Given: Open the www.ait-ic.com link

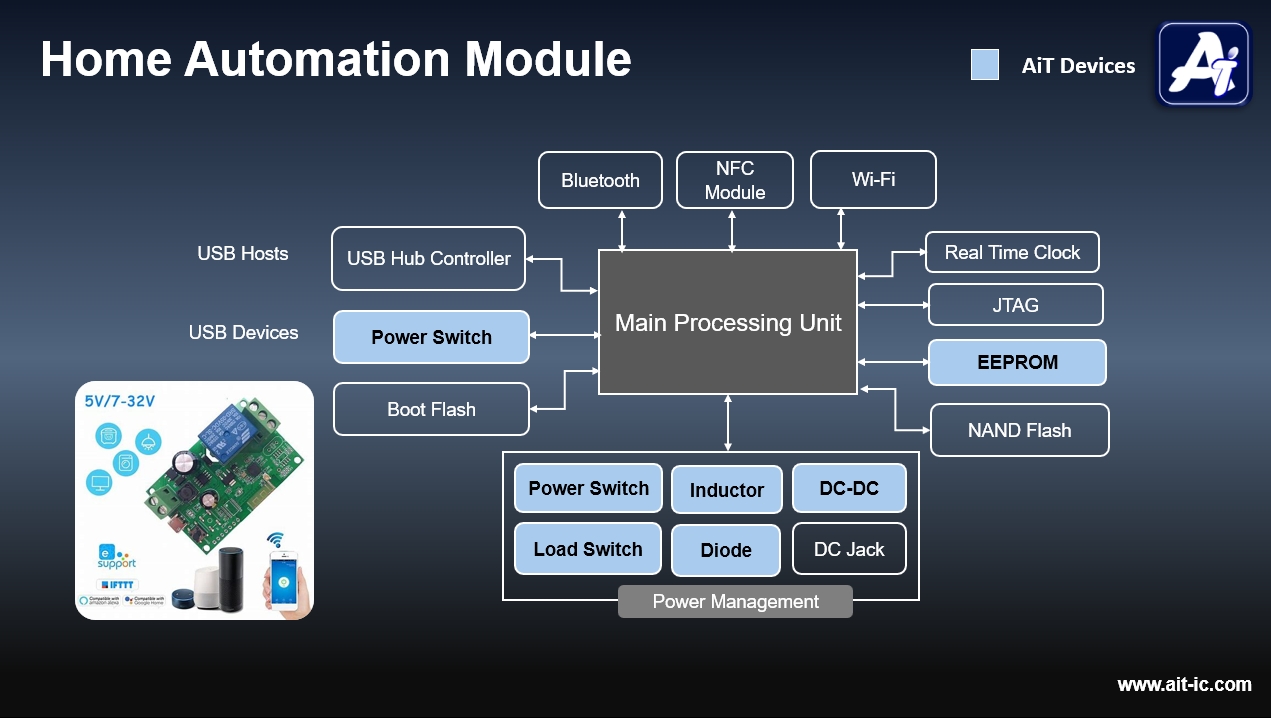Looking at the screenshot, I should pos(1183,685).
